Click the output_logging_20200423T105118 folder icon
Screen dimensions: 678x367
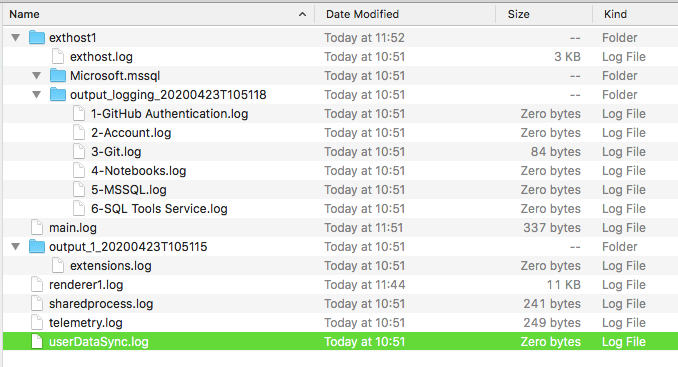pos(58,95)
